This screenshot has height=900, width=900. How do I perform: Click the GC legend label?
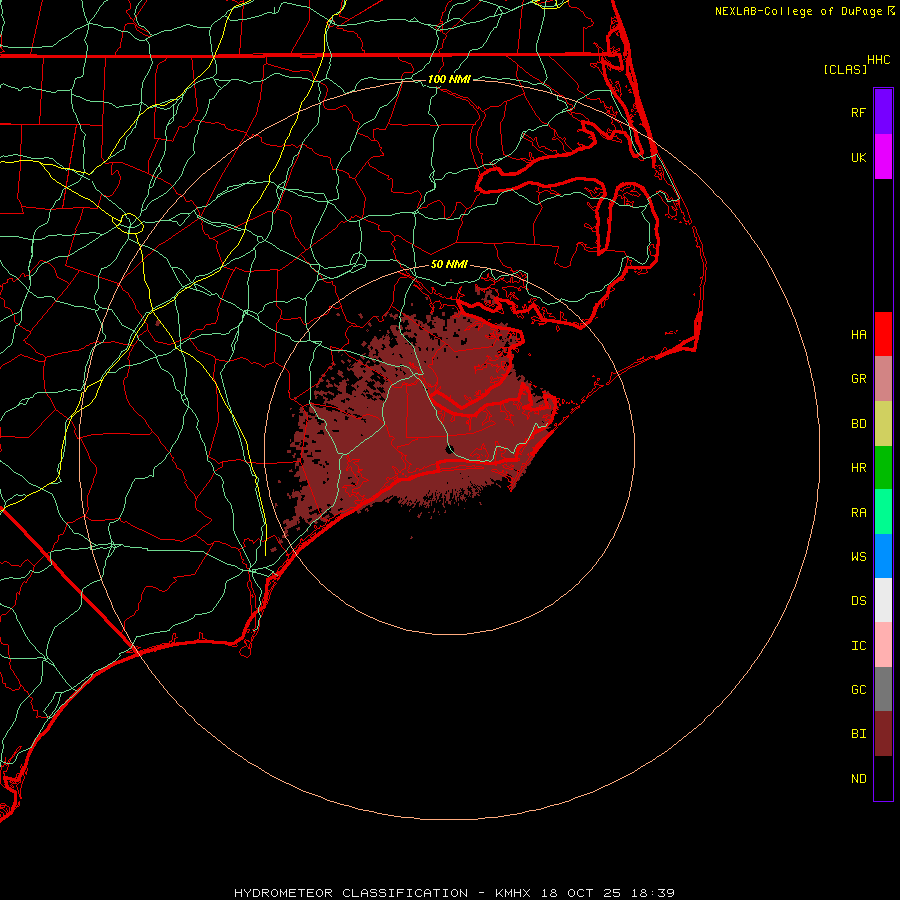pyautogui.click(x=858, y=690)
